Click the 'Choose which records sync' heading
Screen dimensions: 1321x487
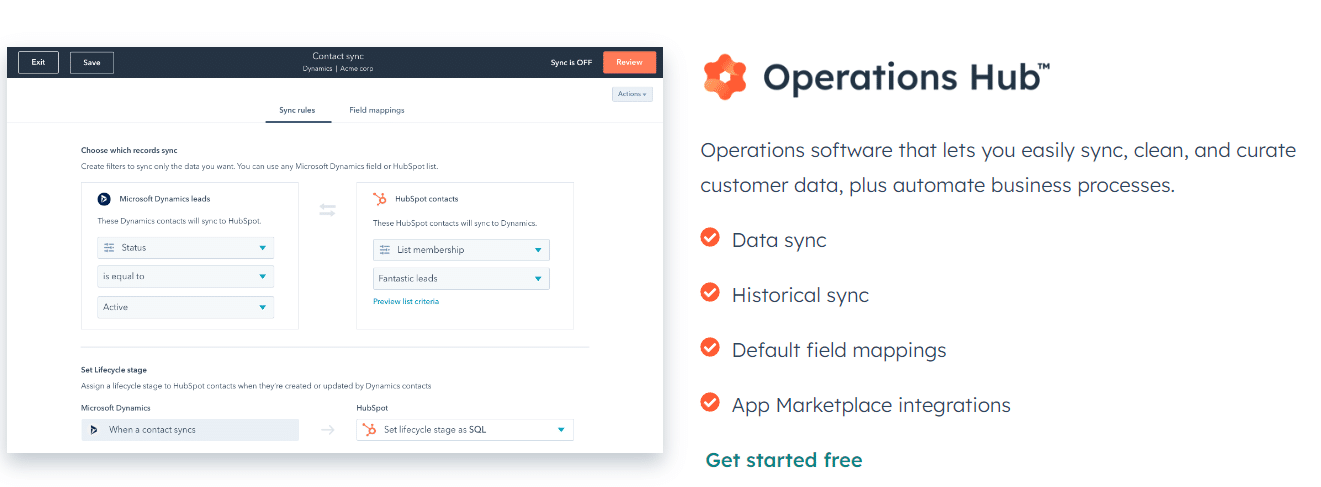(x=130, y=151)
